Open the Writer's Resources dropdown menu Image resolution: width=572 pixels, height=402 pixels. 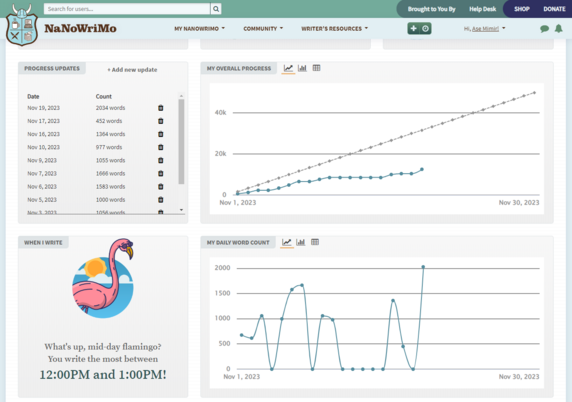[335, 28]
